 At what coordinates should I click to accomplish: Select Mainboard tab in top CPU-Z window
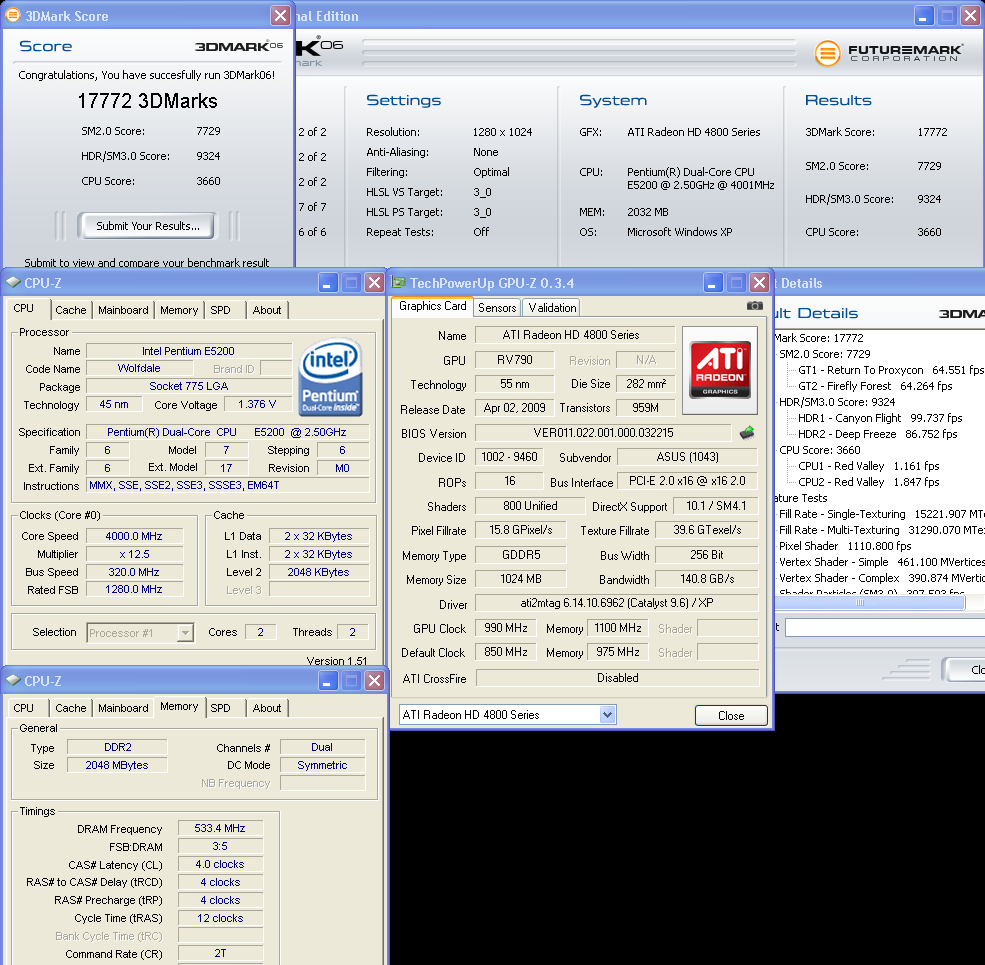point(123,310)
